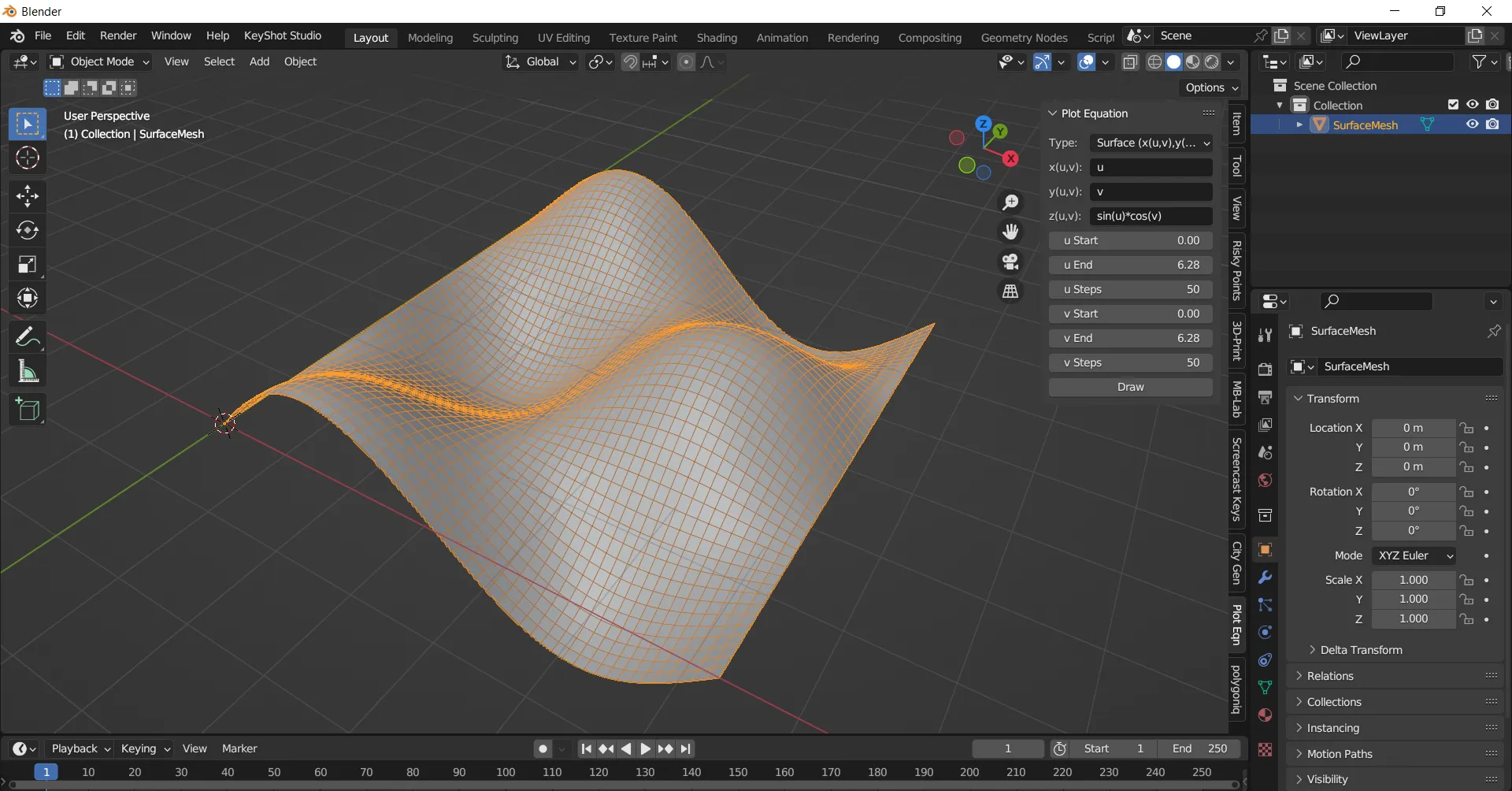Viewport: 1512px width, 791px height.
Task: Open the World properties tab
Action: point(1265,481)
